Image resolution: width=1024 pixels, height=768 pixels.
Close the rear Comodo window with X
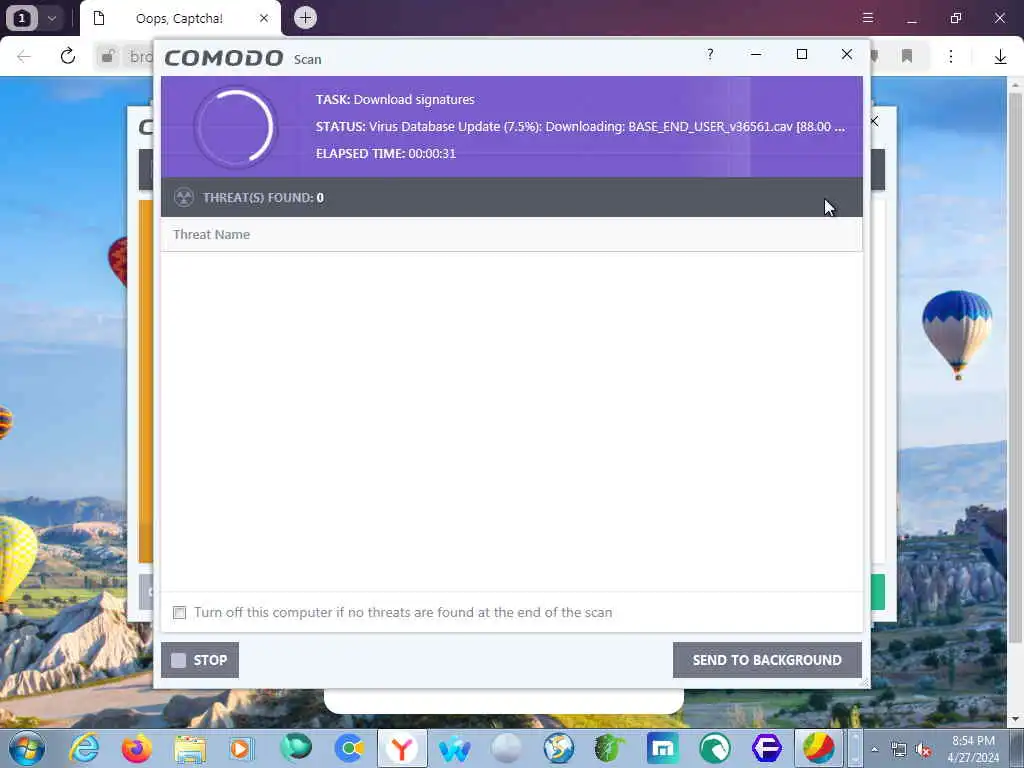tap(874, 121)
